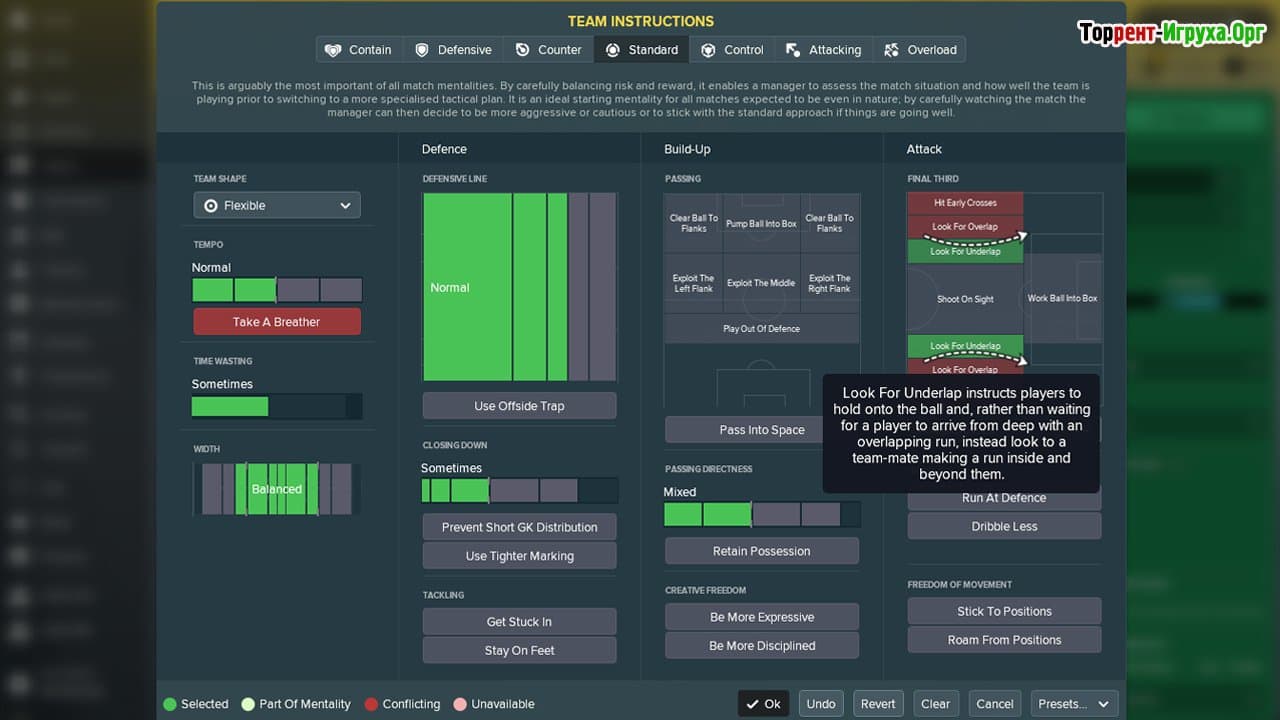Click the Cancel button

tap(995, 704)
